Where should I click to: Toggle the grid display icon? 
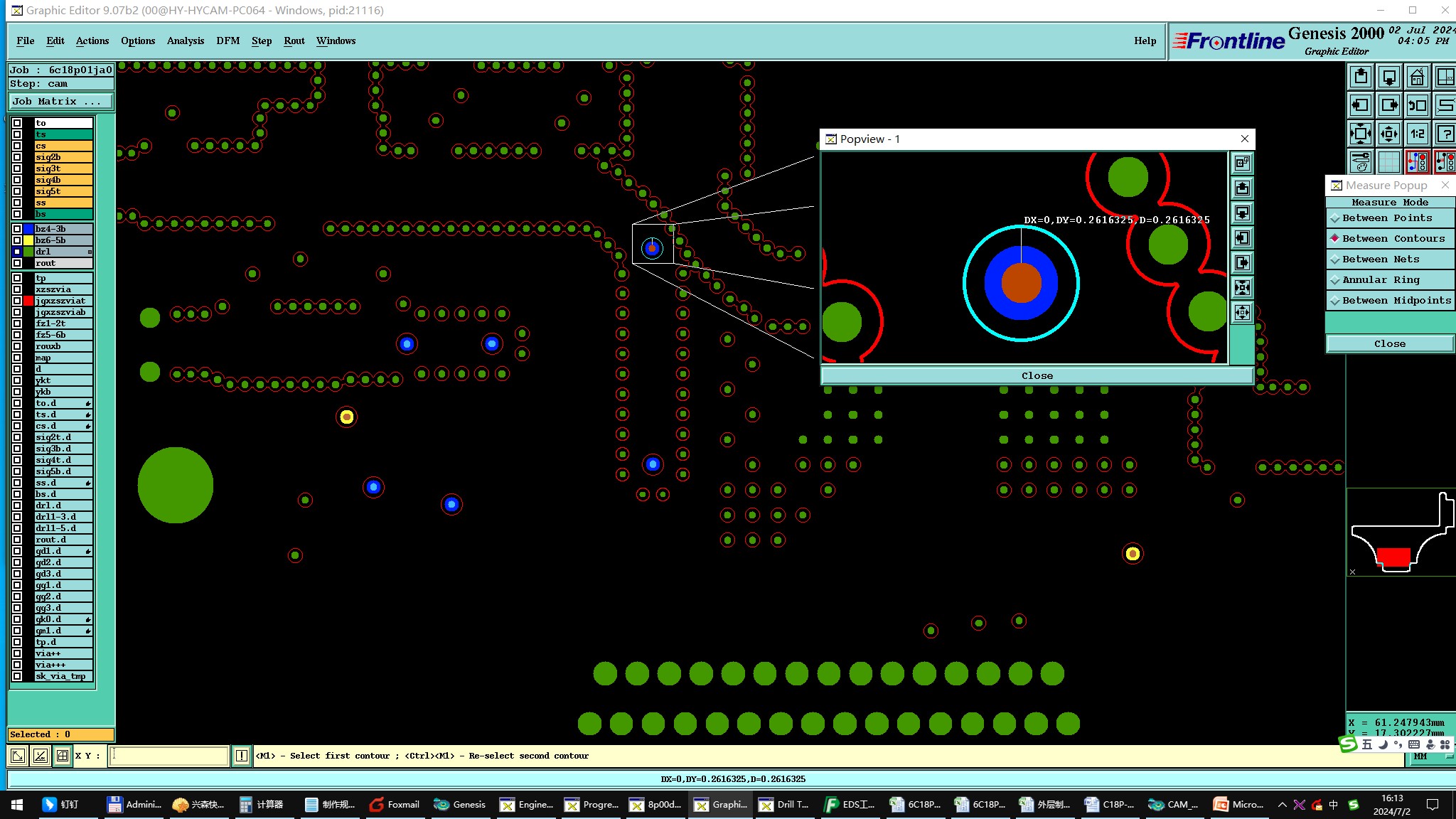pos(1388,162)
